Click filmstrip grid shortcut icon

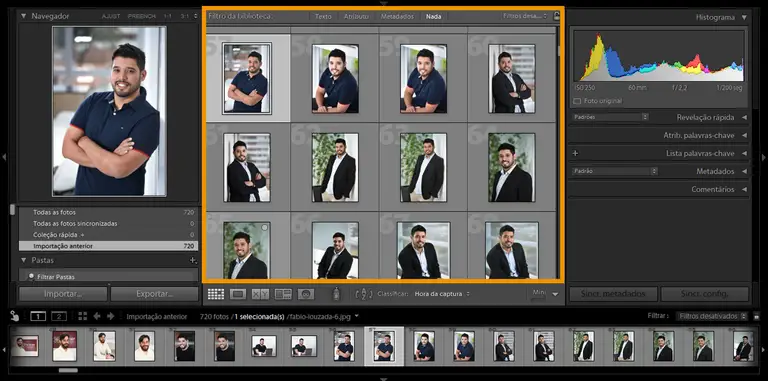coord(82,316)
